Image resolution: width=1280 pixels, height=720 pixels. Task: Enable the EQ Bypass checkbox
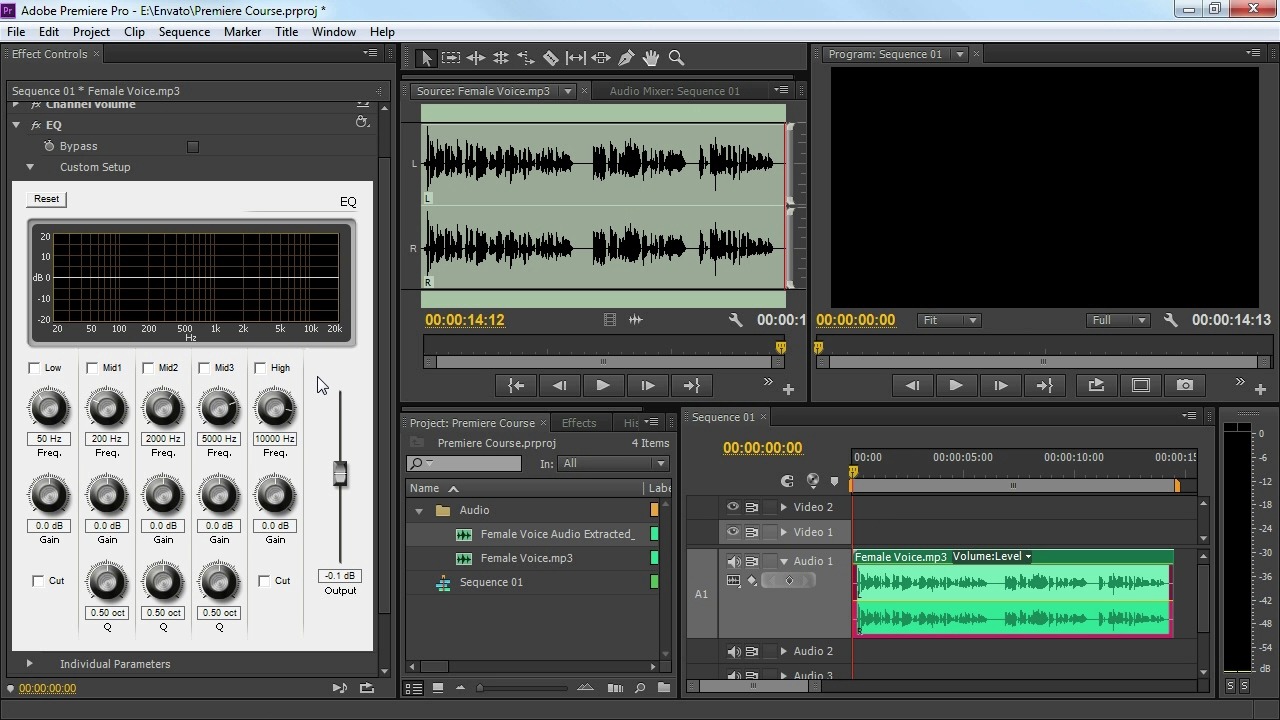tap(193, 147)
